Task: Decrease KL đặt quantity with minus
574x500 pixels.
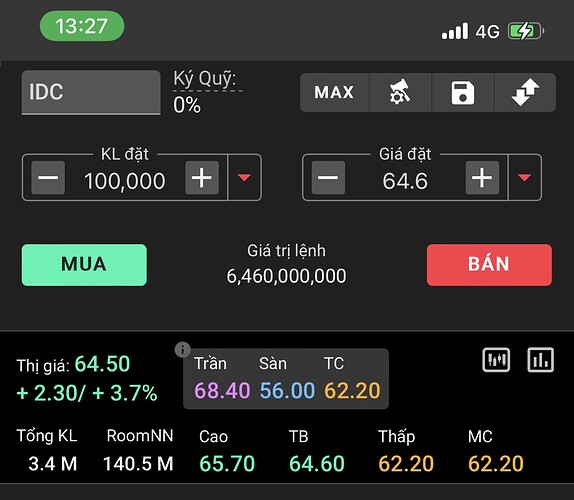Action: [x=48, y=178]
